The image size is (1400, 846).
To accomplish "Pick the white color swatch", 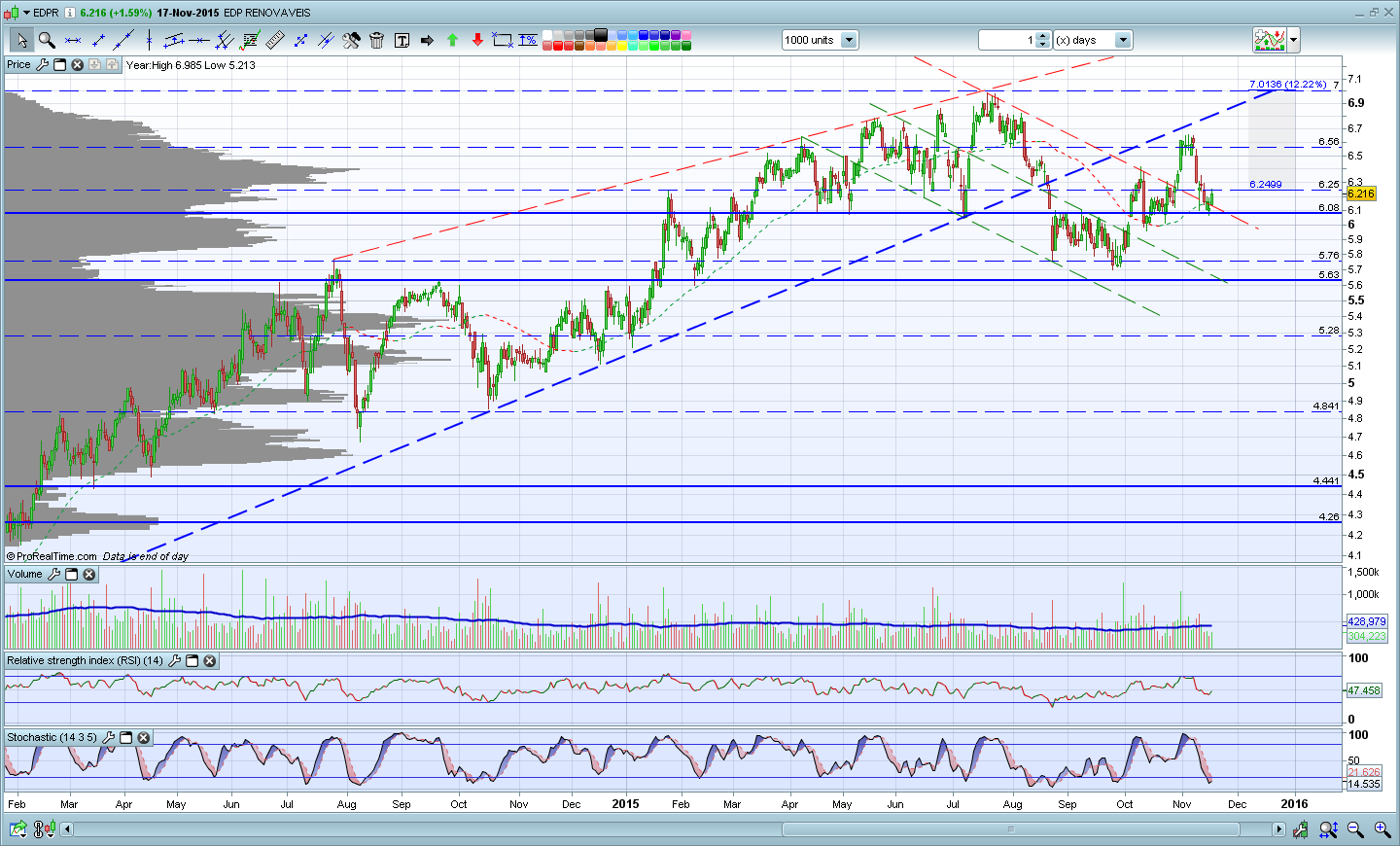I will [547, 35].
